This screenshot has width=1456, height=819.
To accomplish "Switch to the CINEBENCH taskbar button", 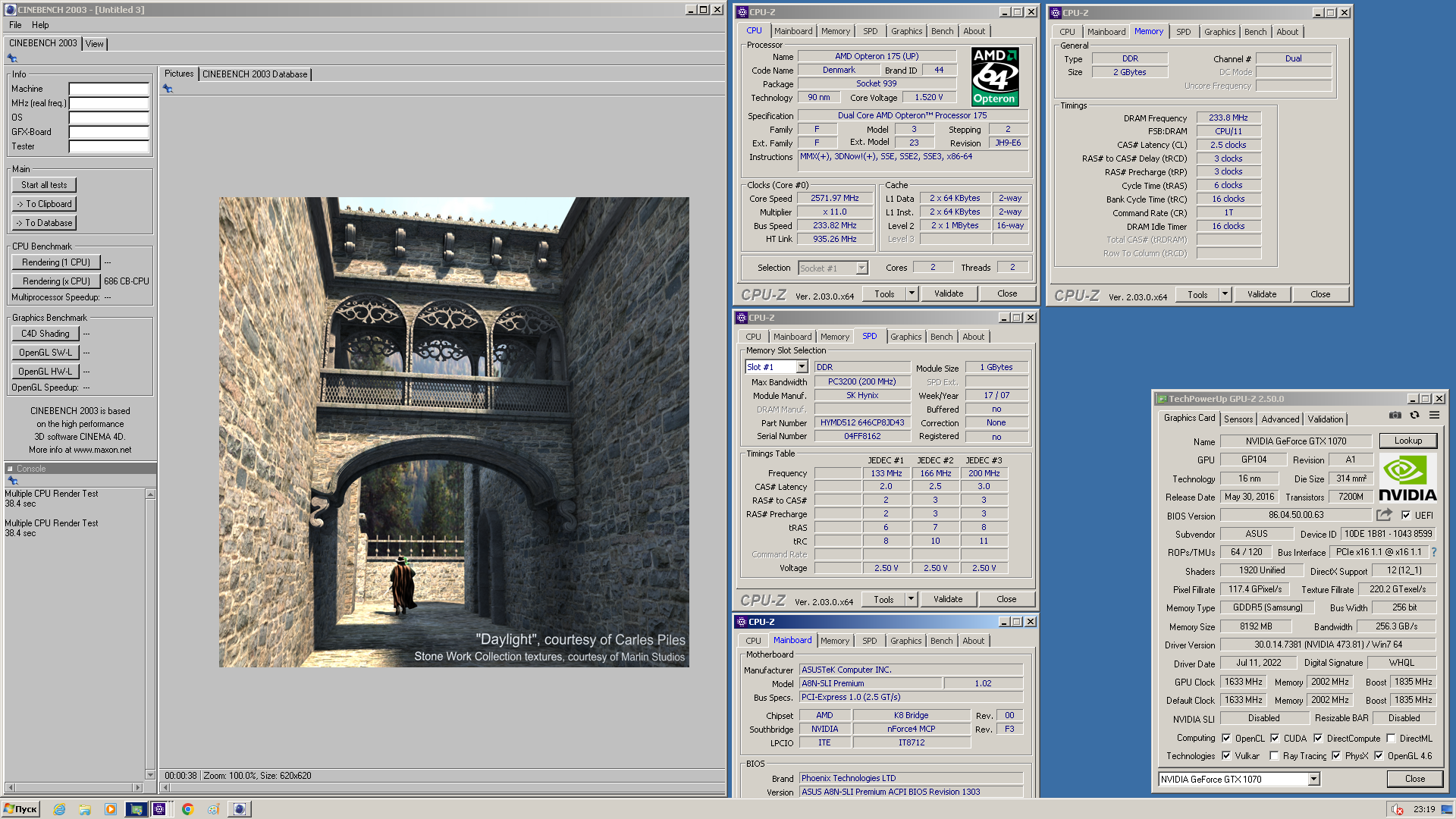I will tap(239, 809).
